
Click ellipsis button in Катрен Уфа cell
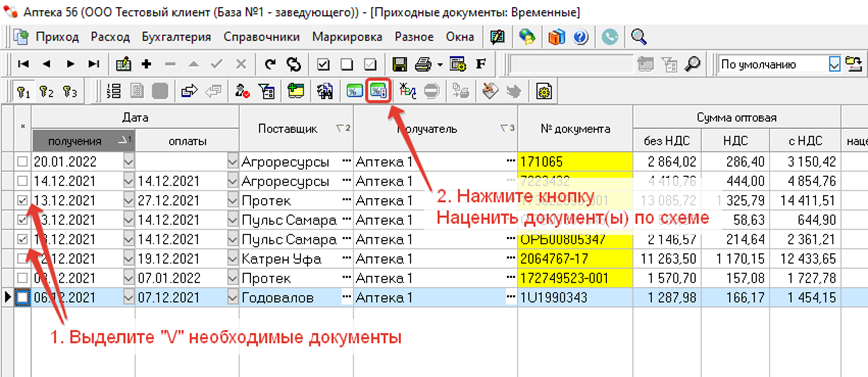coord(347,259)
